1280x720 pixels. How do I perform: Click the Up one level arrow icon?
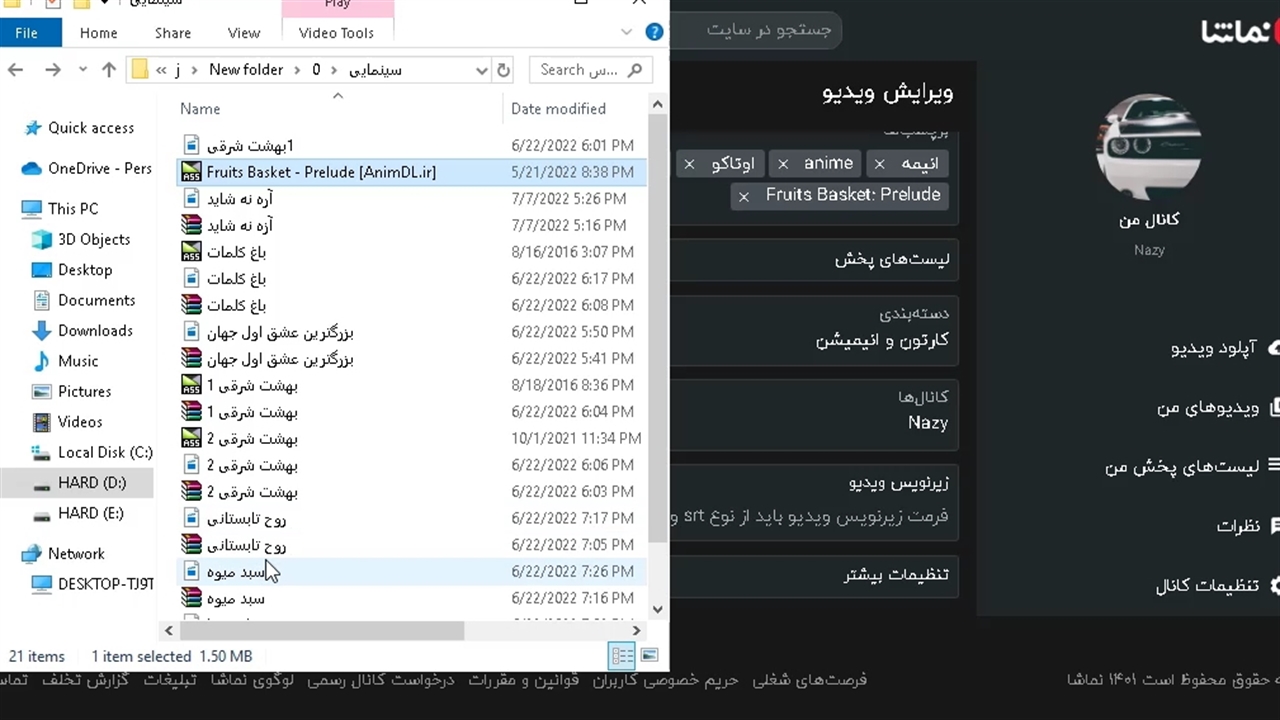pos(109,70)
